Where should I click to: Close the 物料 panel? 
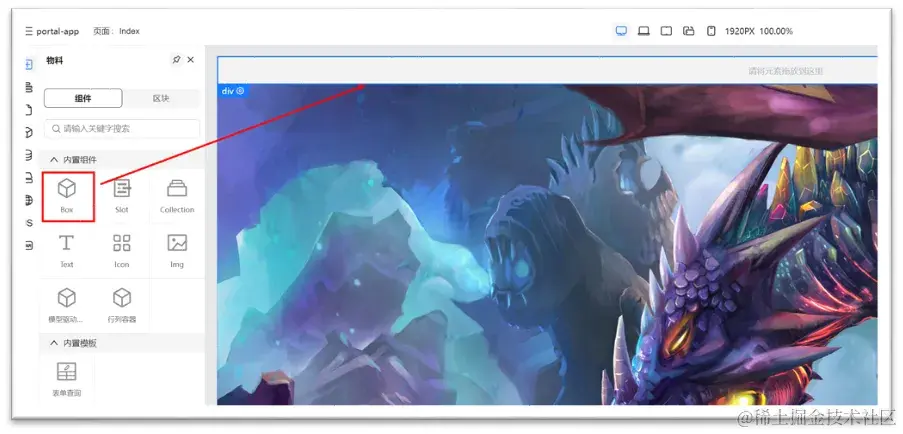(191, 60)
